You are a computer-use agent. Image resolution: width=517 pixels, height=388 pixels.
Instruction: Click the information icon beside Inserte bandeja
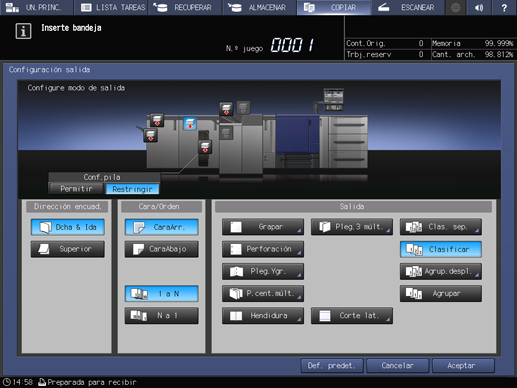[23, 31]
